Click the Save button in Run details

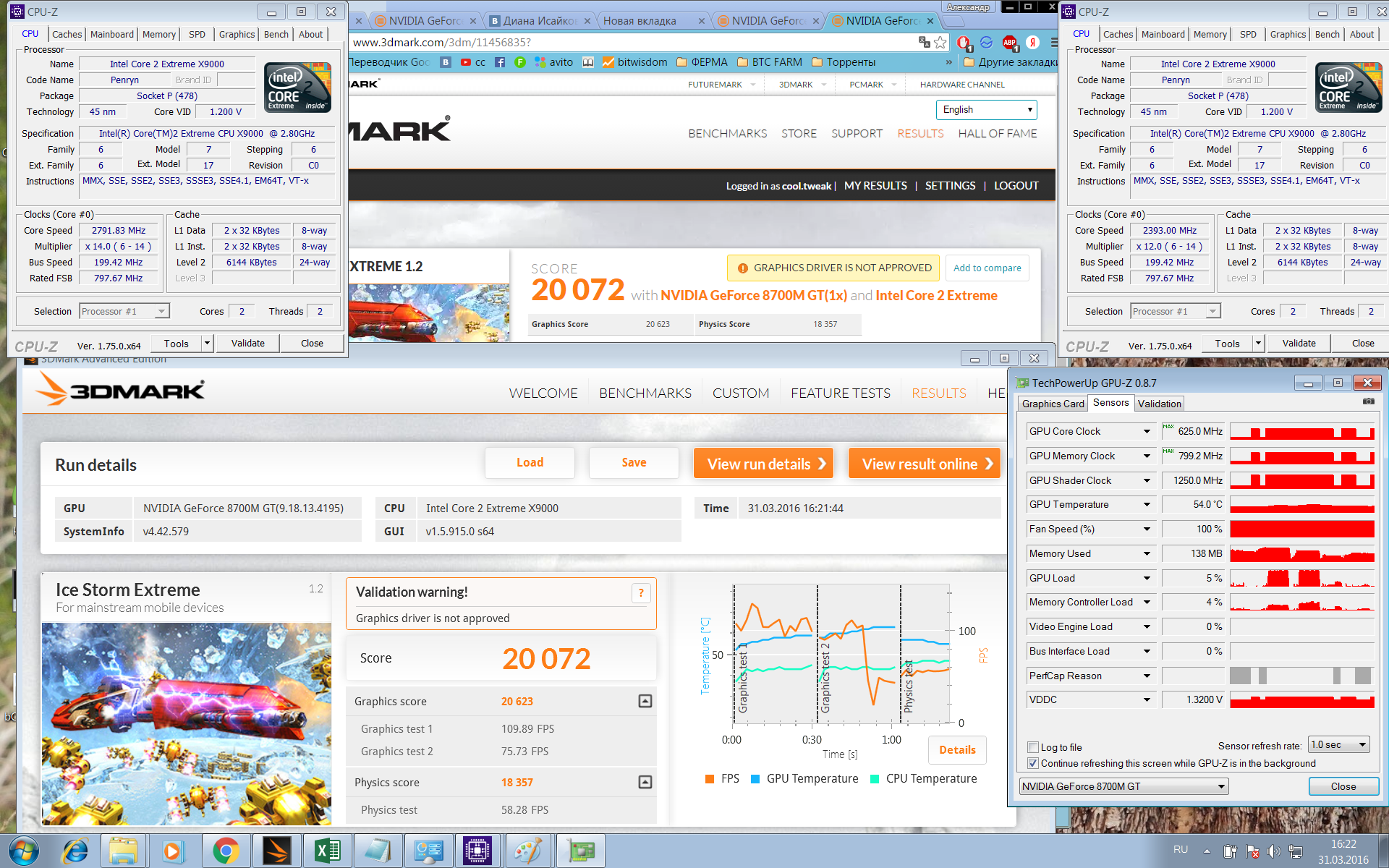[x=634, y=463]
